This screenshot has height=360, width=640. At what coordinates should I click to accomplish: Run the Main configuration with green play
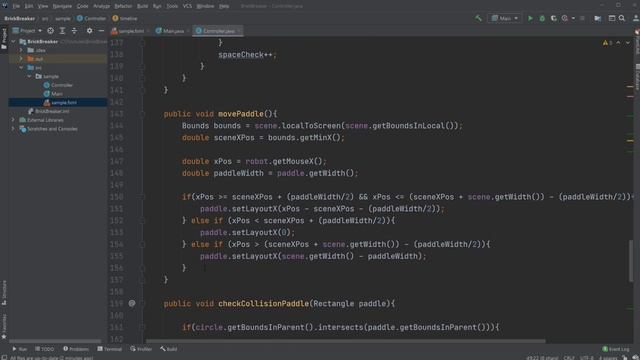[530, 18]
